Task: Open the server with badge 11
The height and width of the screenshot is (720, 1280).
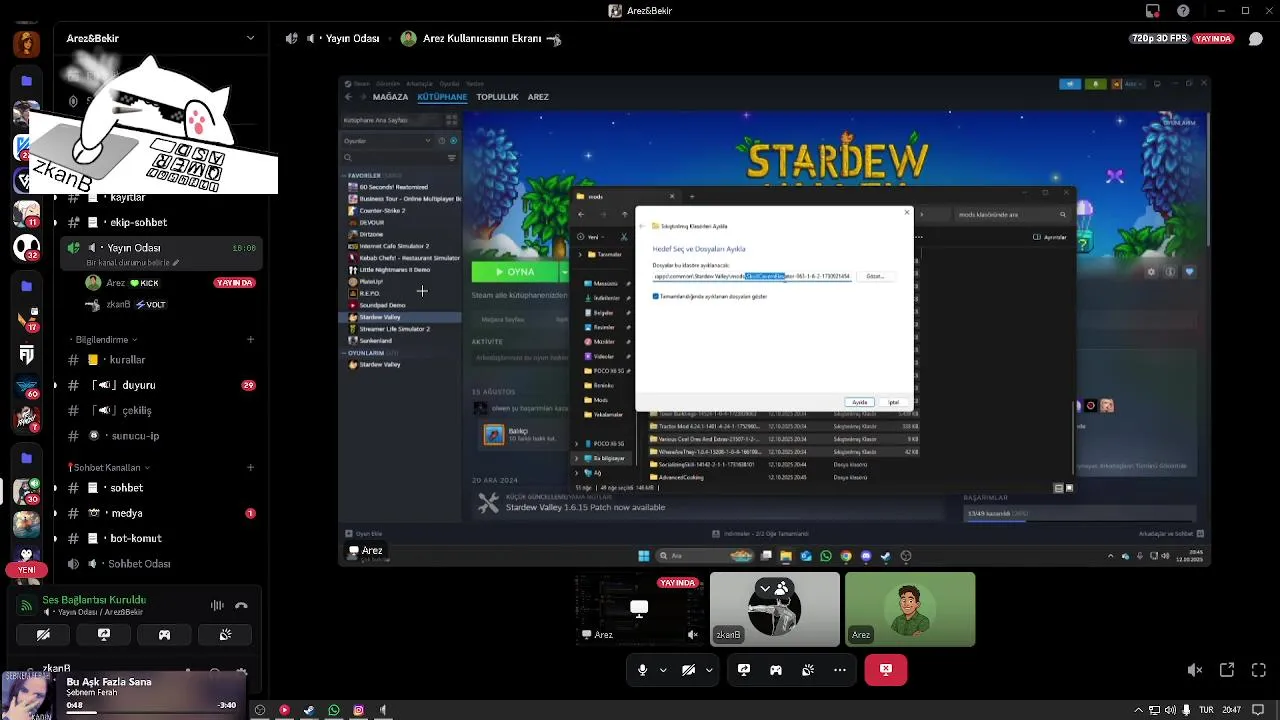Action: pyautogui.click(x=27, y=213)
